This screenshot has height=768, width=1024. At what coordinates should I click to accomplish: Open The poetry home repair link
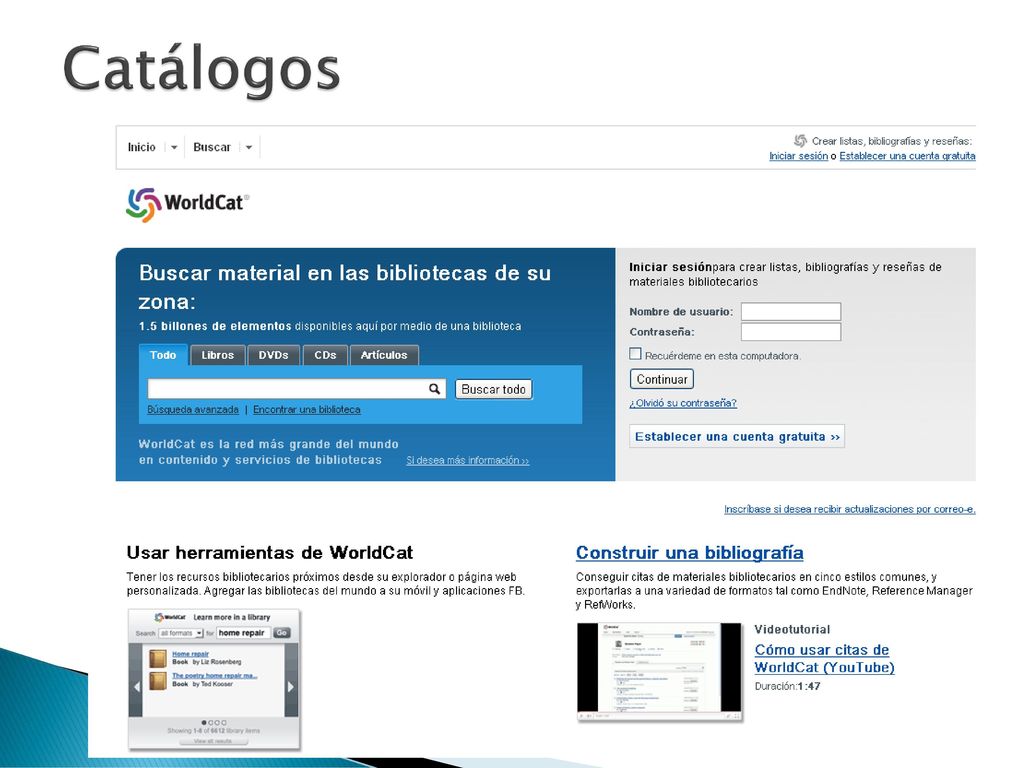pos(214,676)
